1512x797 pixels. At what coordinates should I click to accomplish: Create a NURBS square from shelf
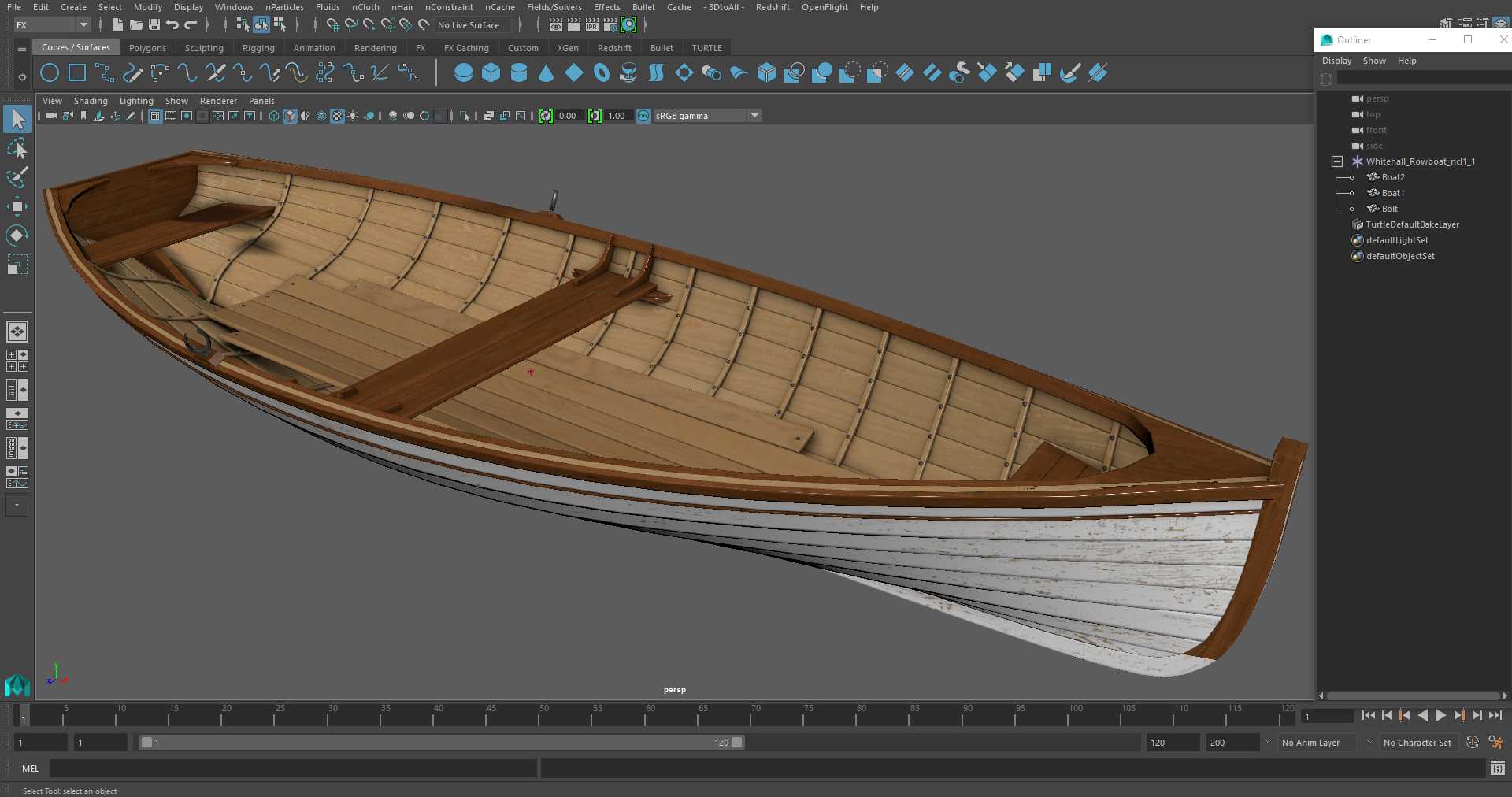point(77,73)
